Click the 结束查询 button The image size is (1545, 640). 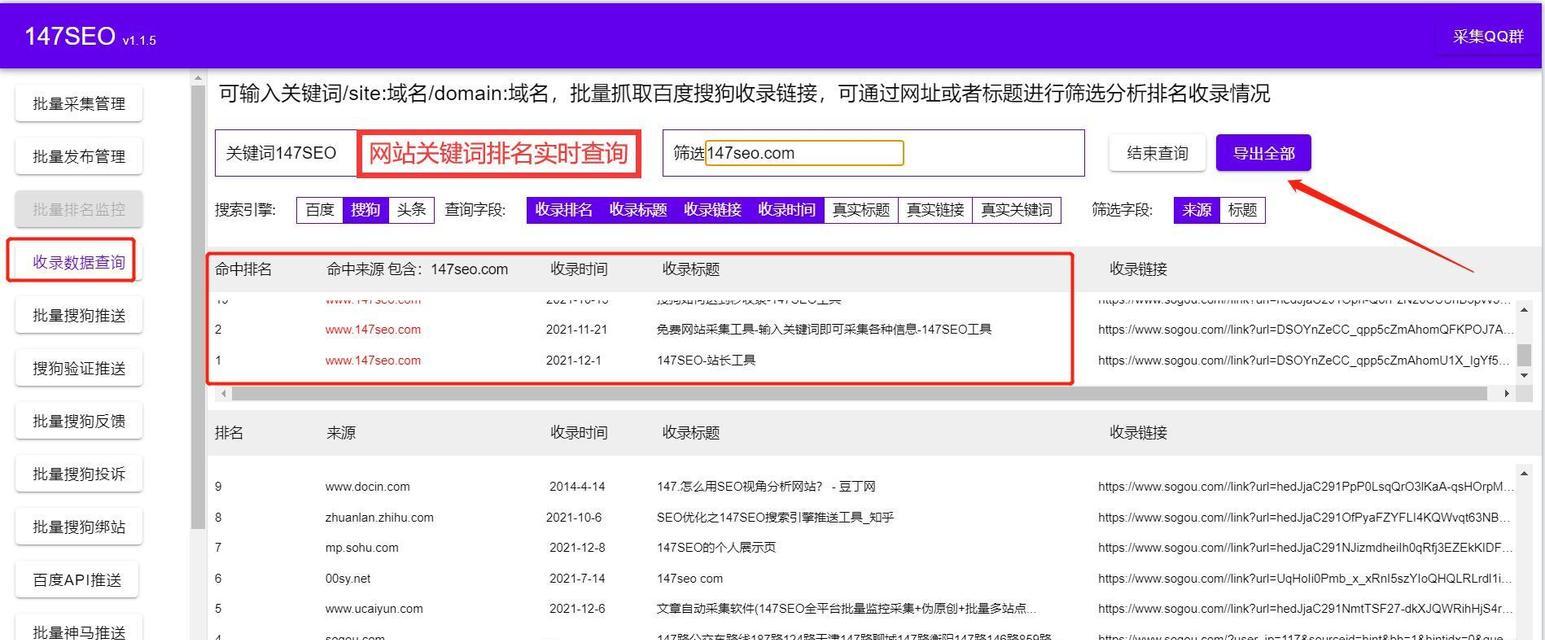coord(1156,152)
